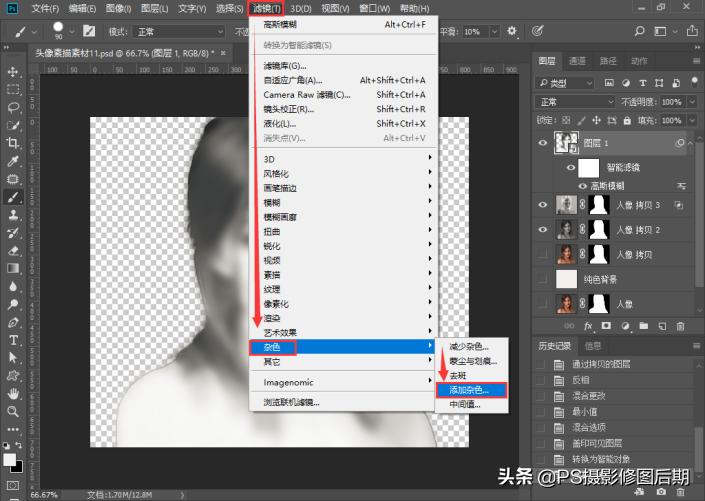Screen dimensions: 705x501
Task: Expand the 3D filter submenu
Action: point(344,159)
